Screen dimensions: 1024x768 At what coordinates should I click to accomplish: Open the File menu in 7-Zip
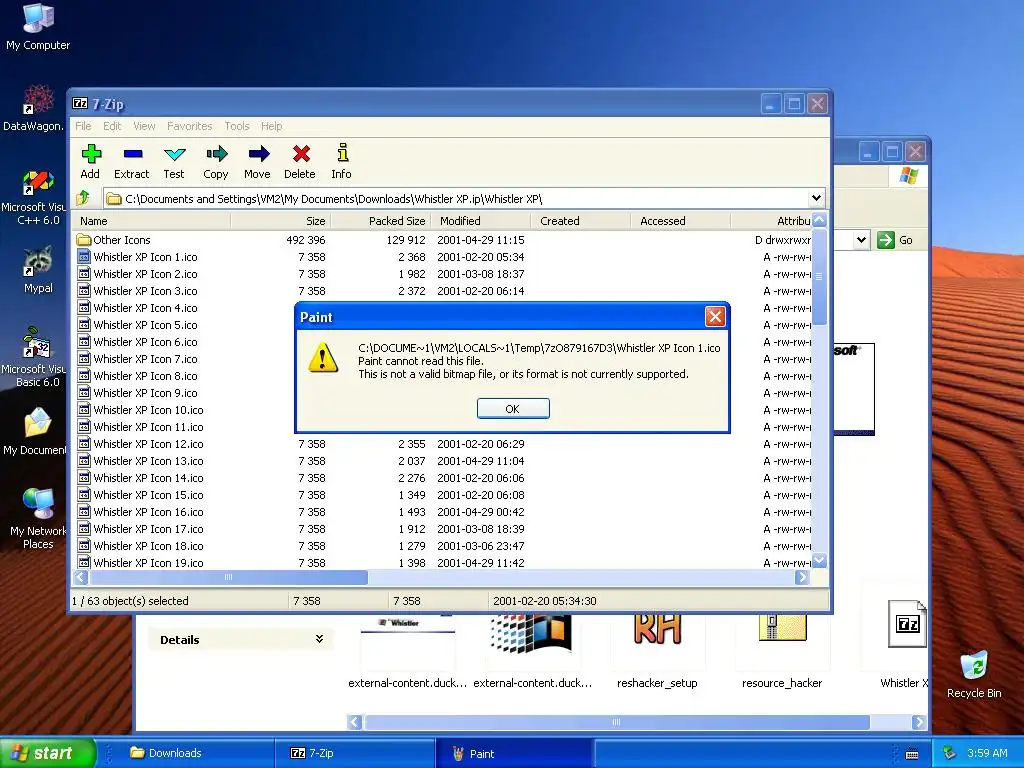click(83, 126)
